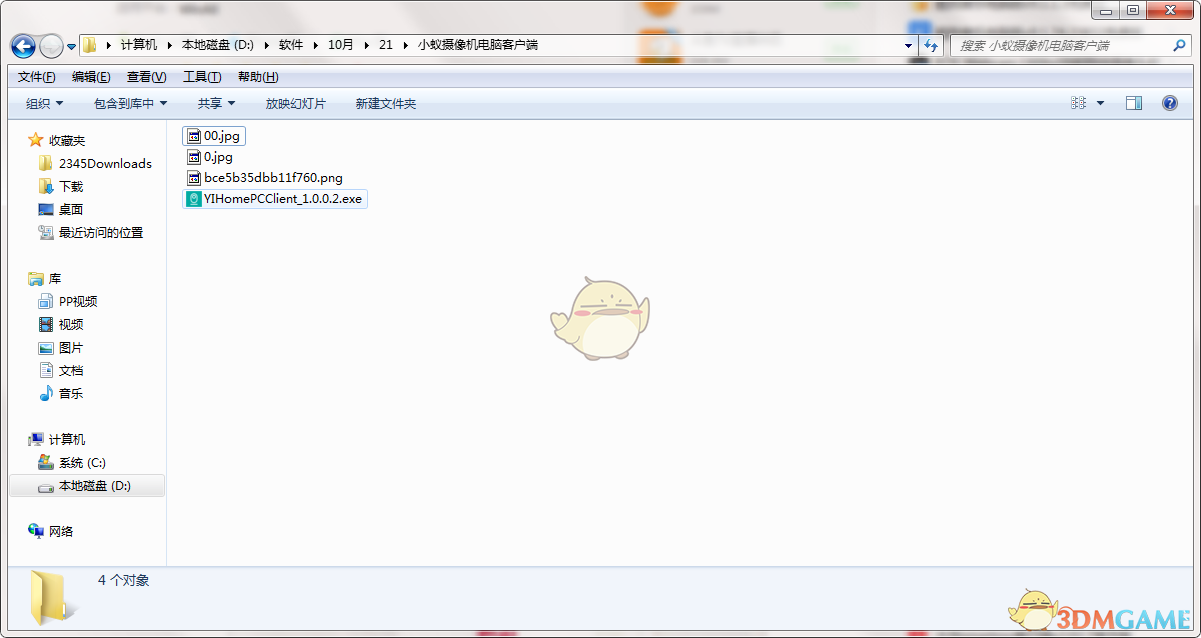
Task: Open the 文件(F) menu
Action: [37, 77]
